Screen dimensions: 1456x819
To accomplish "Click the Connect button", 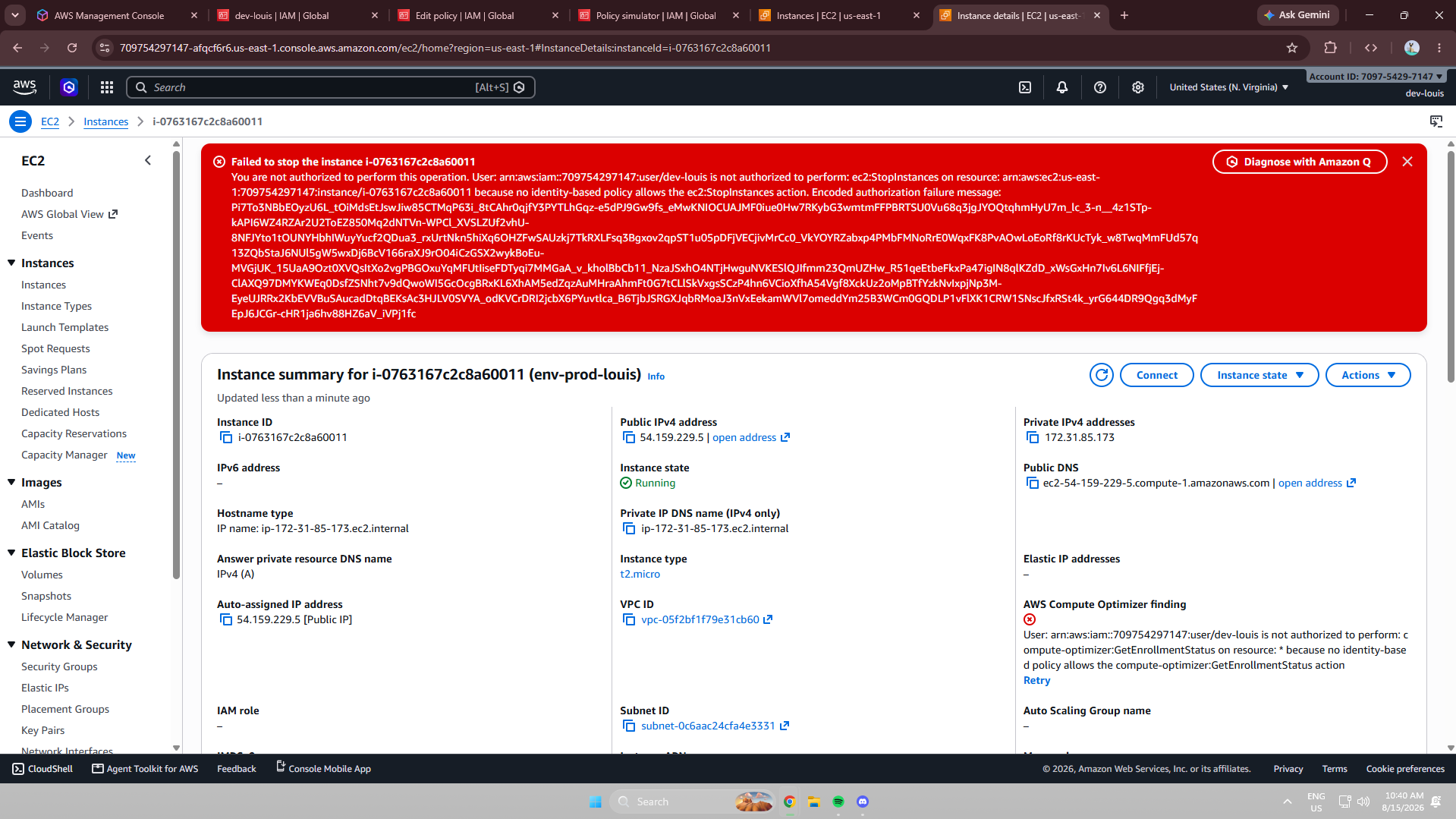I will (x=1157, y=375).
